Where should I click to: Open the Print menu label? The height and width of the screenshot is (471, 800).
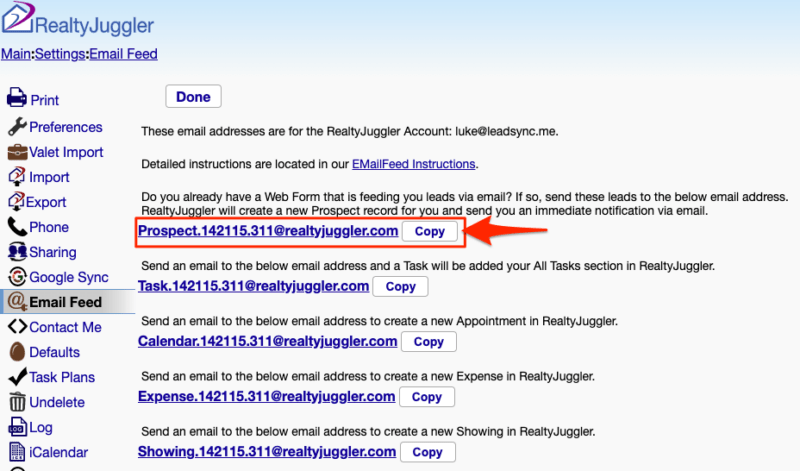45,100
